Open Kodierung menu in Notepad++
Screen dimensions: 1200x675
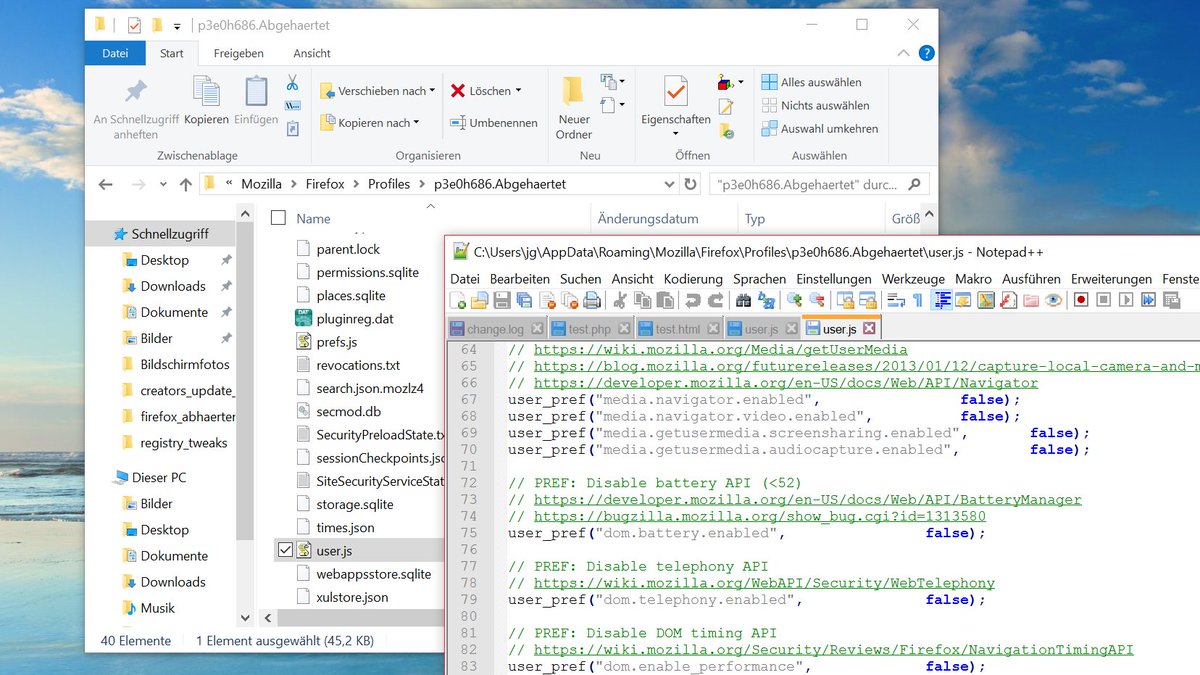[693, 279]
